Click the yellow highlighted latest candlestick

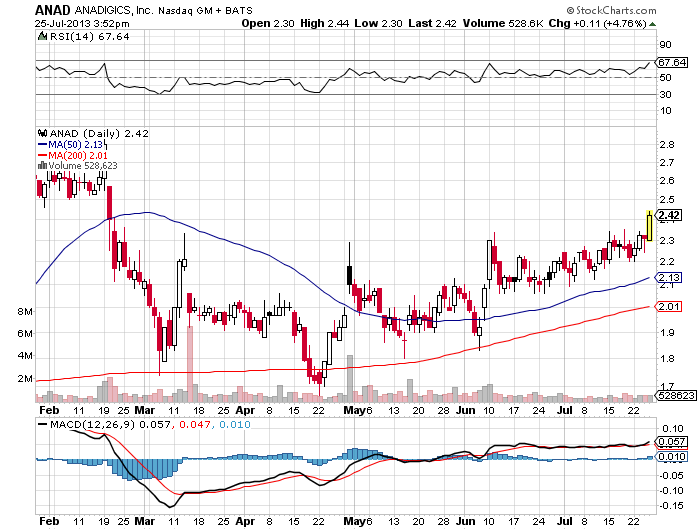[650, 226]
